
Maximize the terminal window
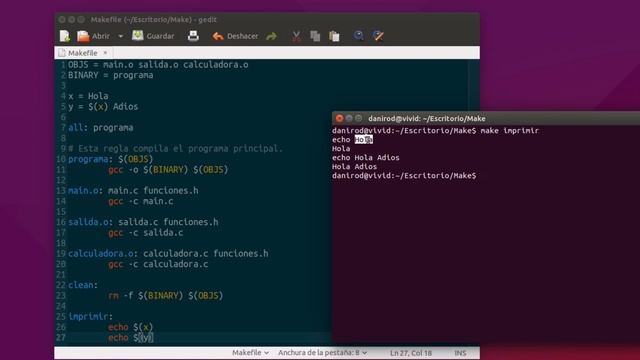click(358, 118)
